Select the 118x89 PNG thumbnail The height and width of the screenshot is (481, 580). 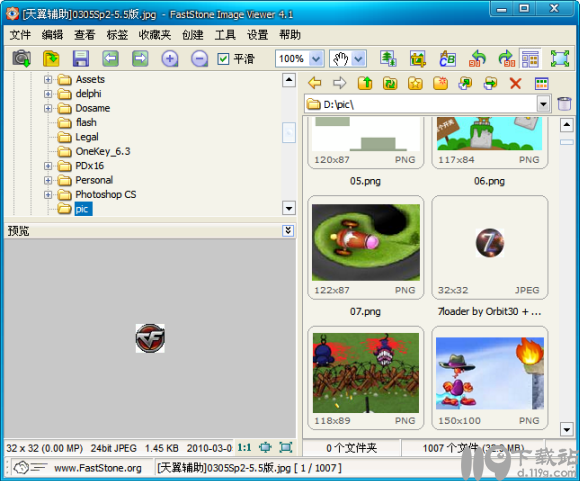click(365, 378)
